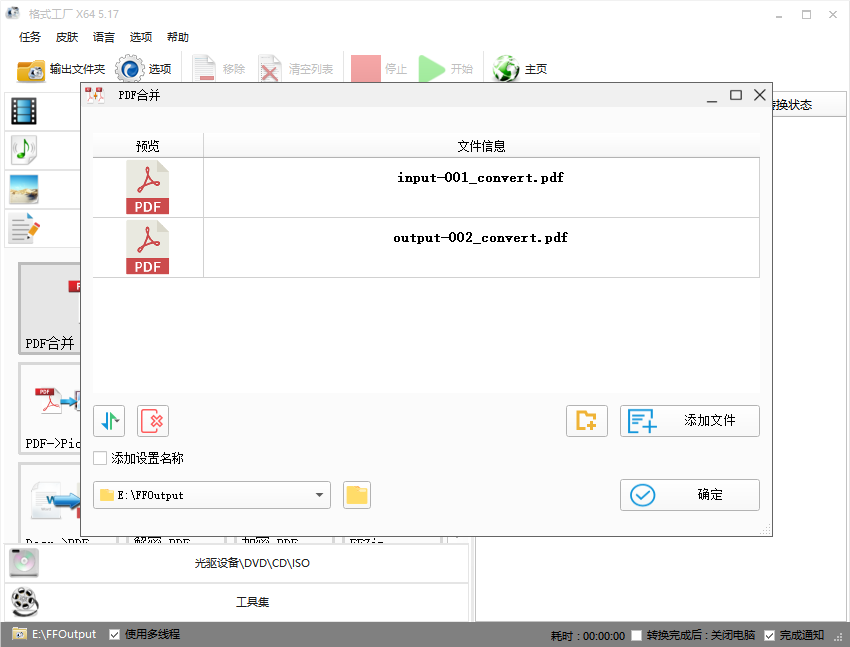Click the add folder icon in PDF merge dialog
The image size is (850, 647).
[587, 421]
